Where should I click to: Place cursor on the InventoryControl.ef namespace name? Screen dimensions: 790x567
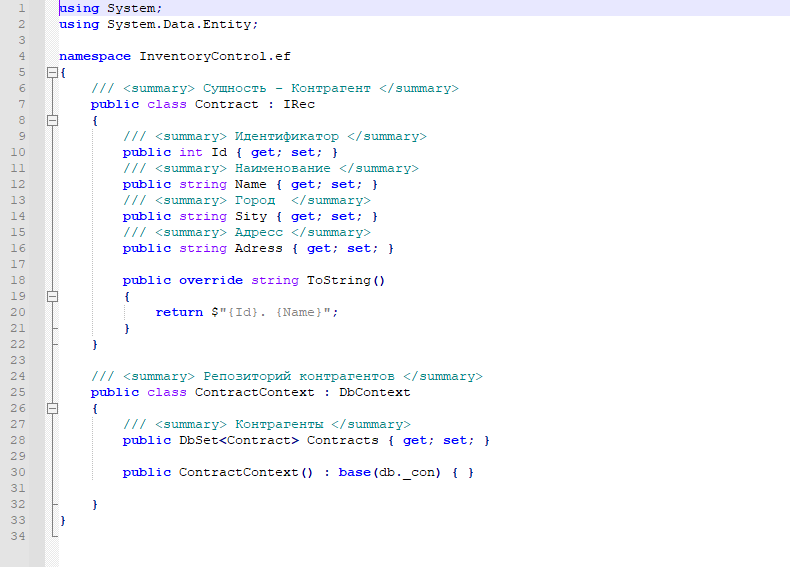click(214, 56)
